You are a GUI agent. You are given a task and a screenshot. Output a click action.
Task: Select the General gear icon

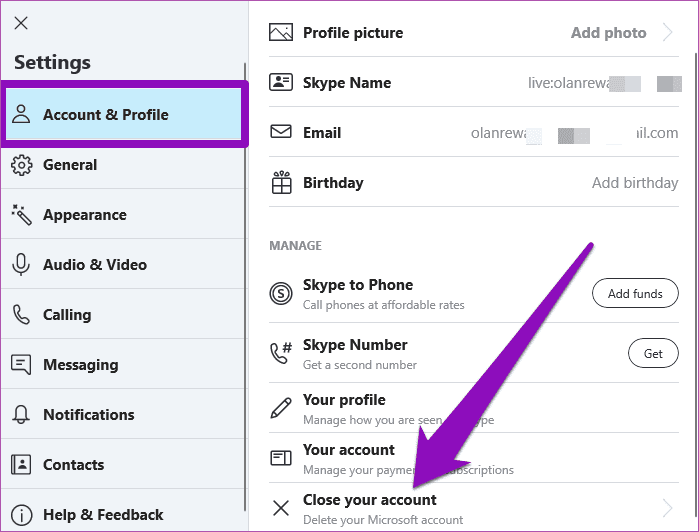tap(21, 165)
